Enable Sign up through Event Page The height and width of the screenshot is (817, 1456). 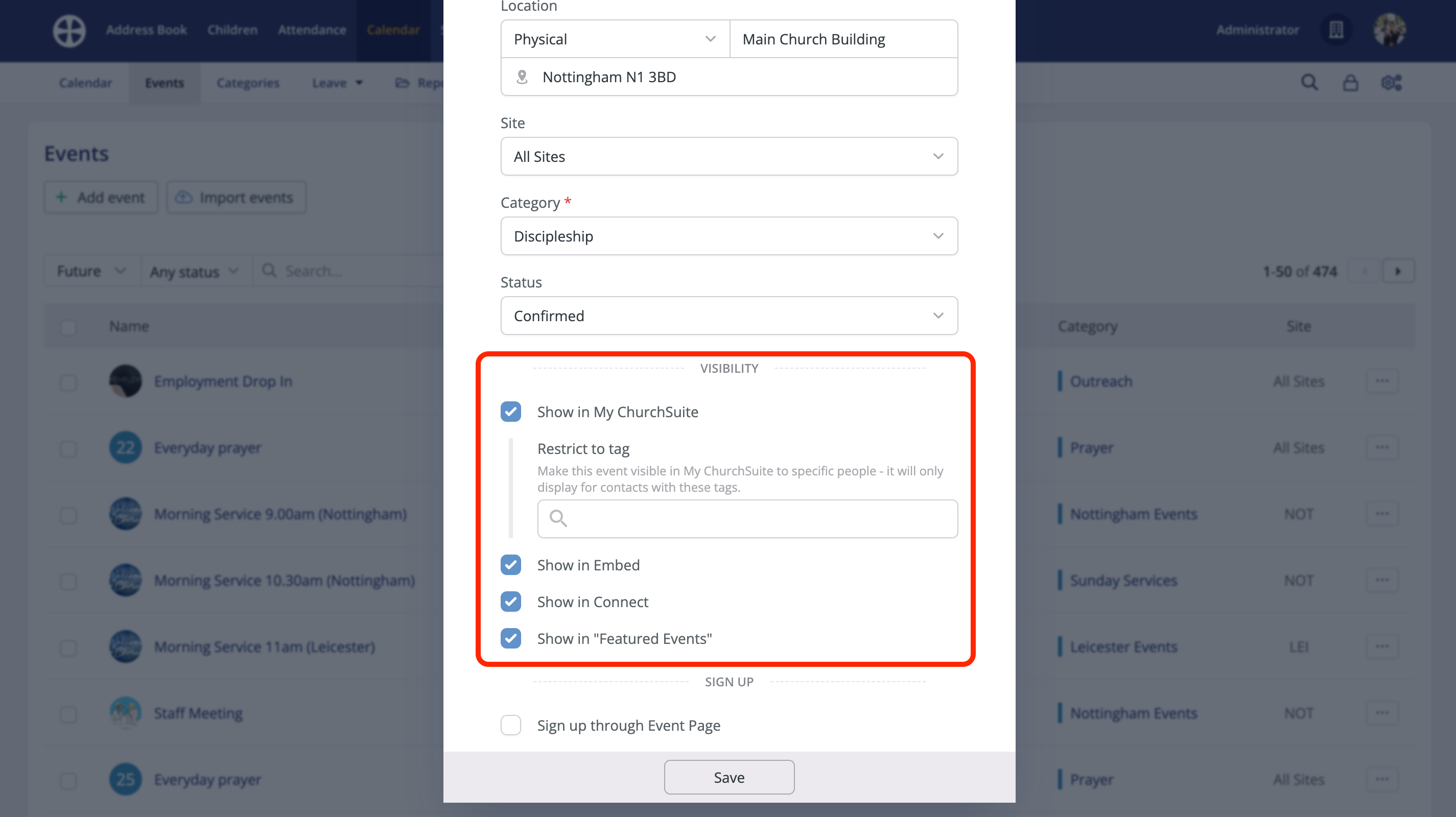click(x=510, y=725)
